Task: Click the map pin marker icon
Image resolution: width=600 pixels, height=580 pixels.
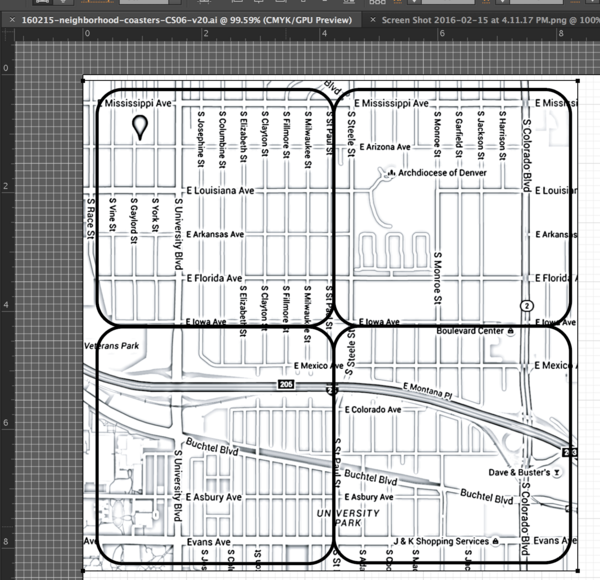Action: 141,125
